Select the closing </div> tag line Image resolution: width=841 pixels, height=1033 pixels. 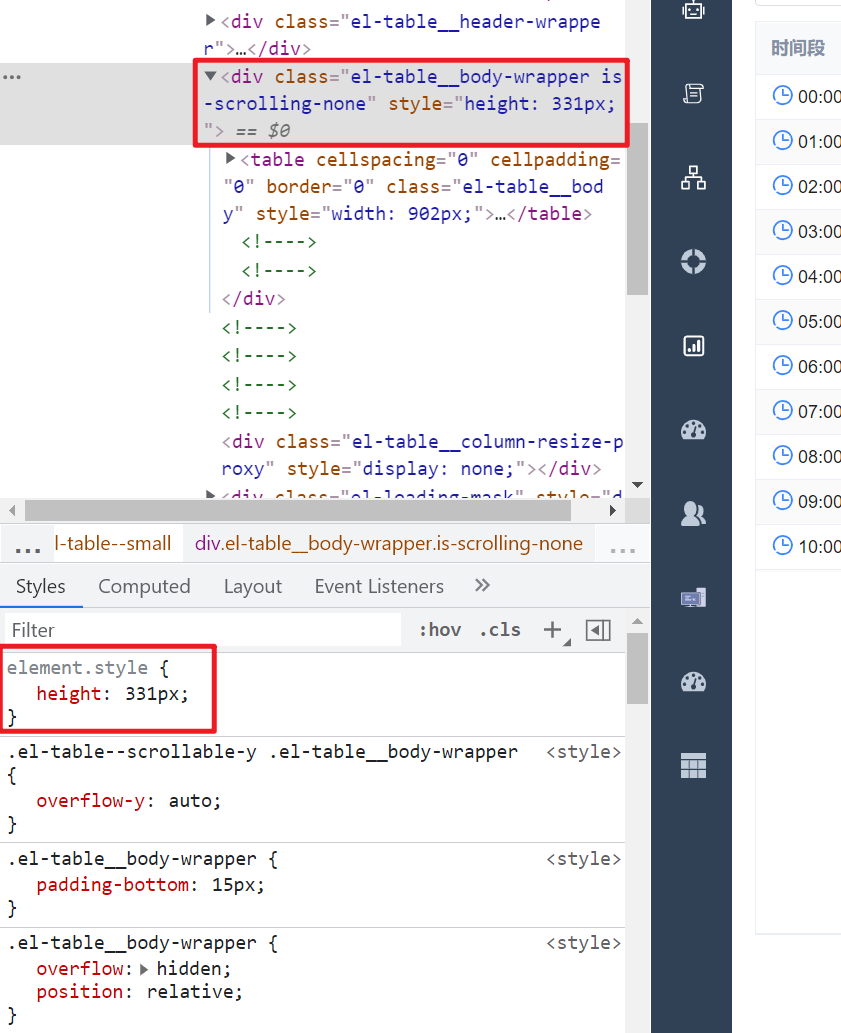(x=254, y=299)
